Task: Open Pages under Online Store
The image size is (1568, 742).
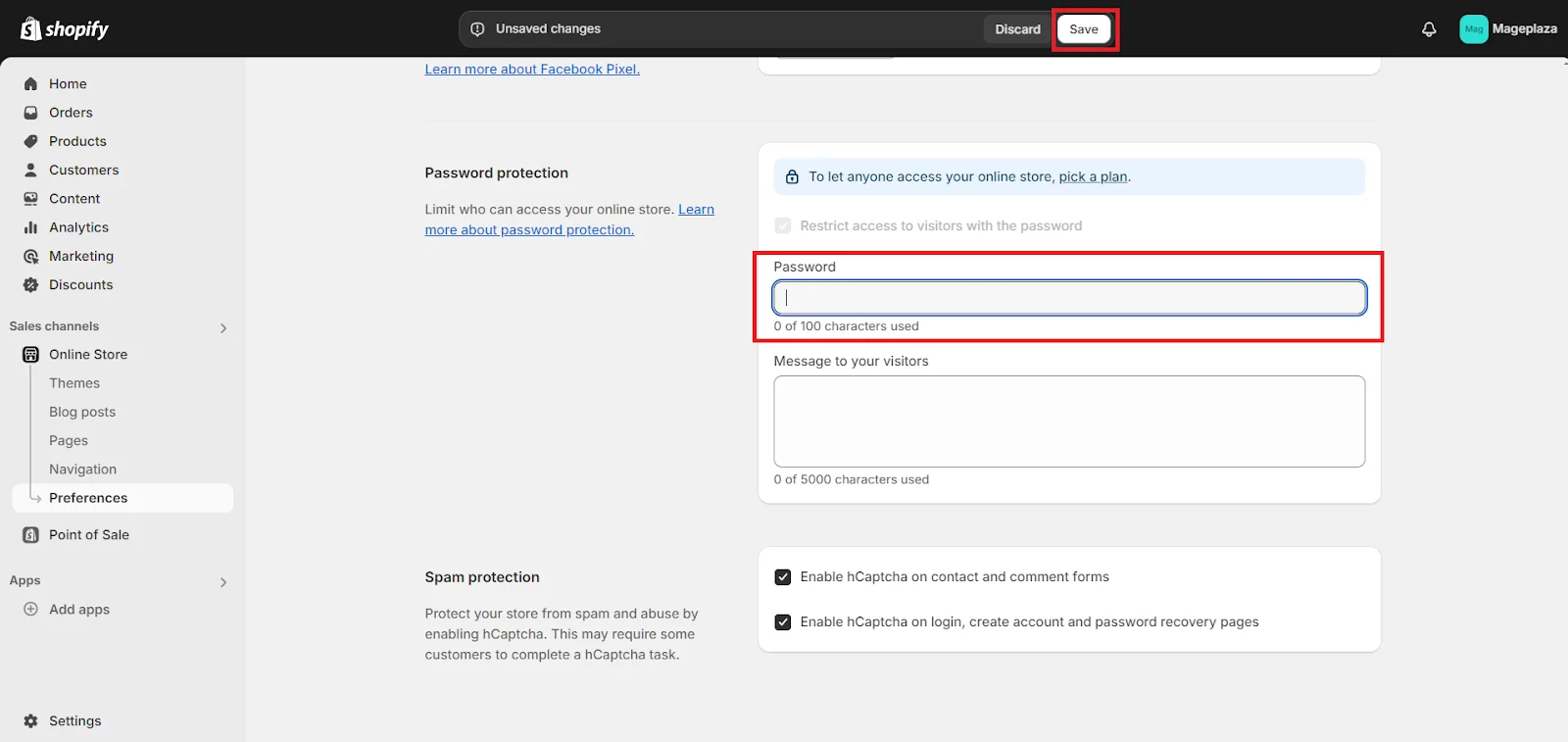Action: 69,441
